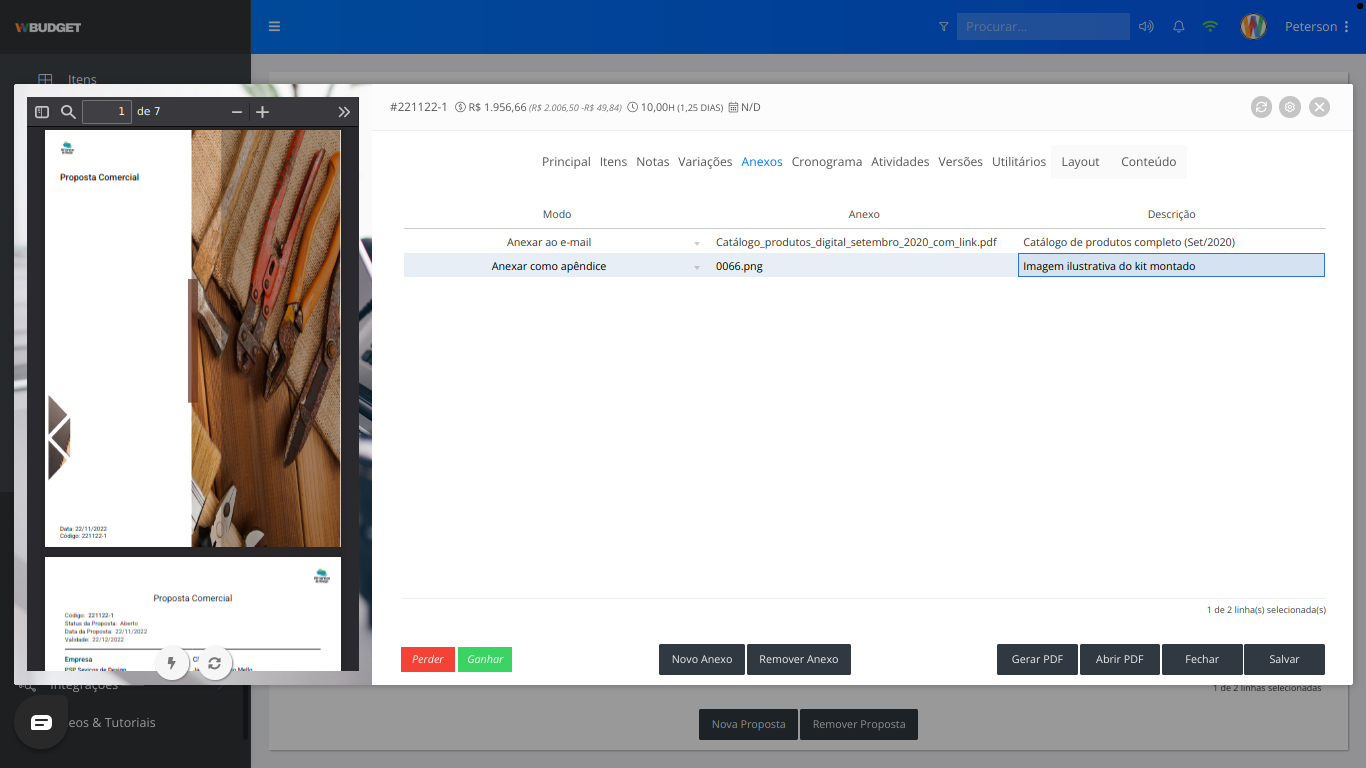Click the Procurar search field
Screen dimensions: 1366x768
click(x=1043, y=27)
